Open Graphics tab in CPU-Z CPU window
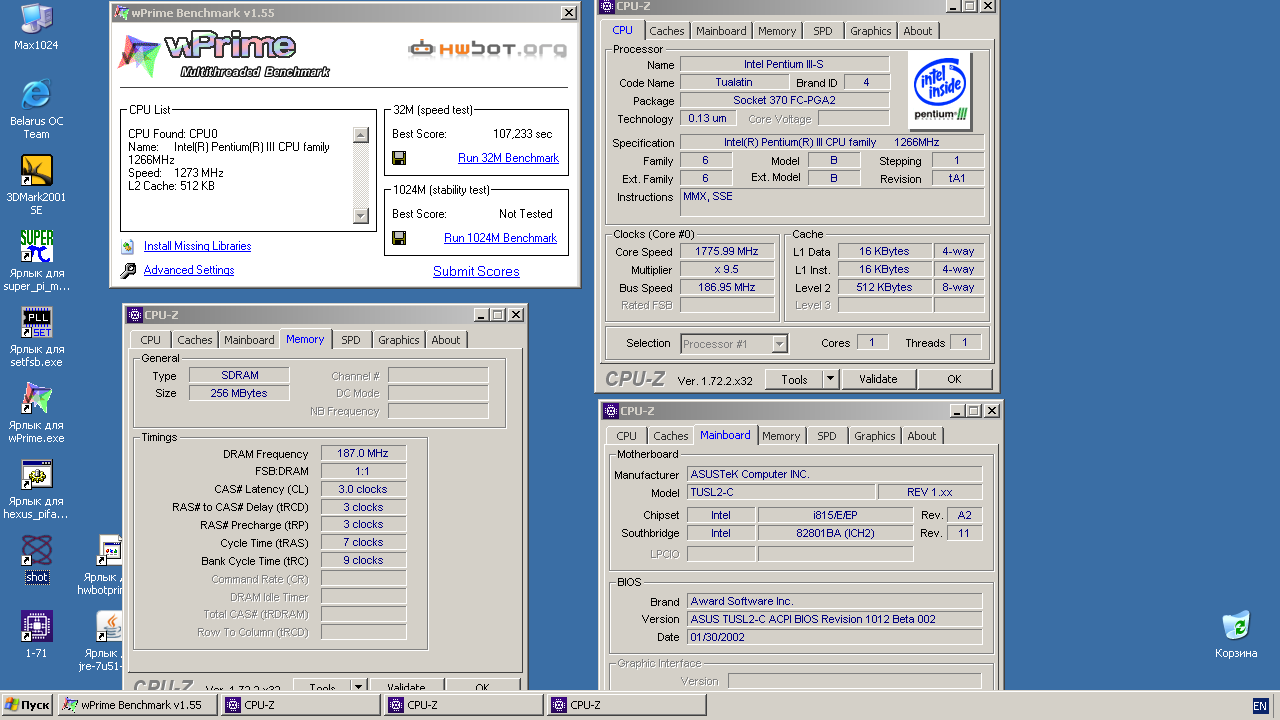This screenshot has height=720, width=1280. click(x=870, y=31)
